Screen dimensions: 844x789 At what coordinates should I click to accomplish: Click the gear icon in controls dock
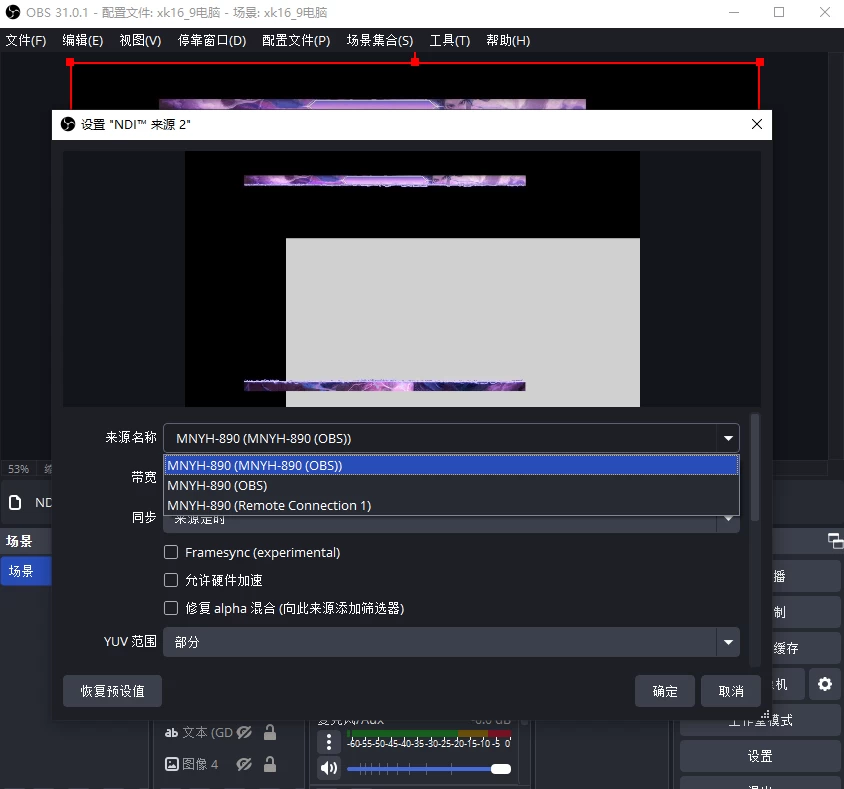pyautogui.click(x=825, y=684)
